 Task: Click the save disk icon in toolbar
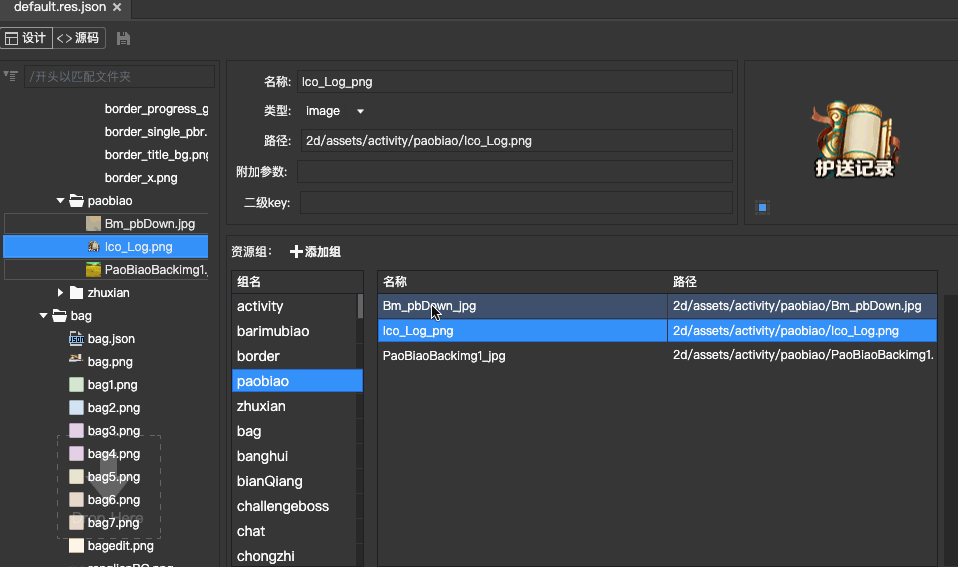(123, 38)
